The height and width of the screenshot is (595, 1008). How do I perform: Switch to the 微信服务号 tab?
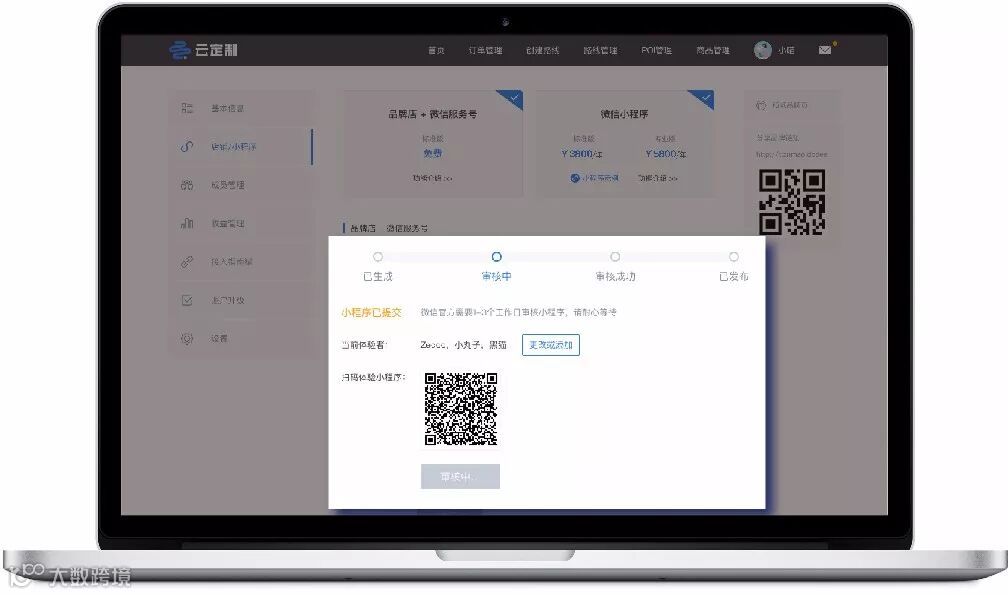[x=407, y=228]
